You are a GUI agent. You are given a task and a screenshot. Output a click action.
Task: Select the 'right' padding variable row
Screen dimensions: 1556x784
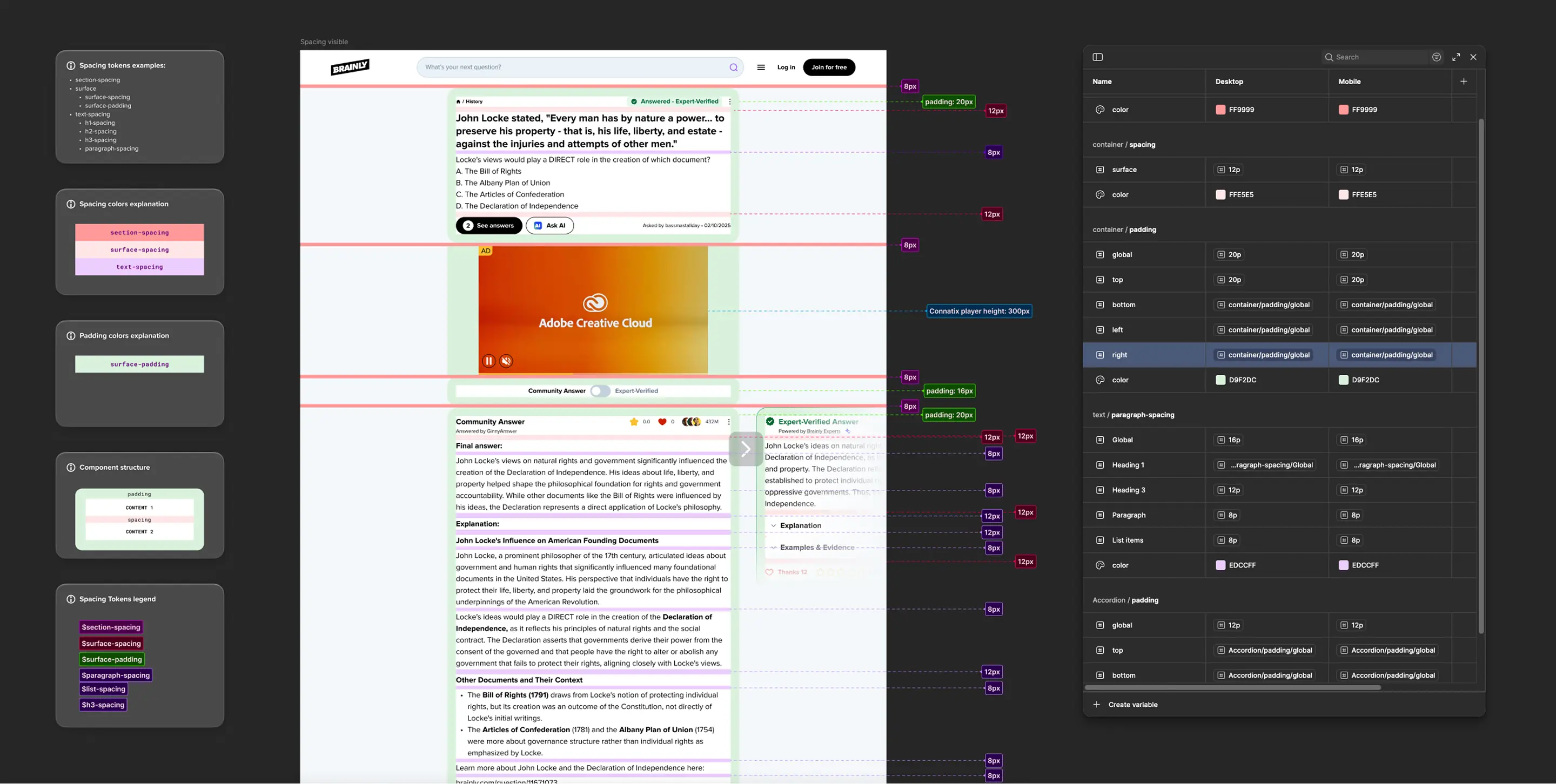tap(1119, 355)
